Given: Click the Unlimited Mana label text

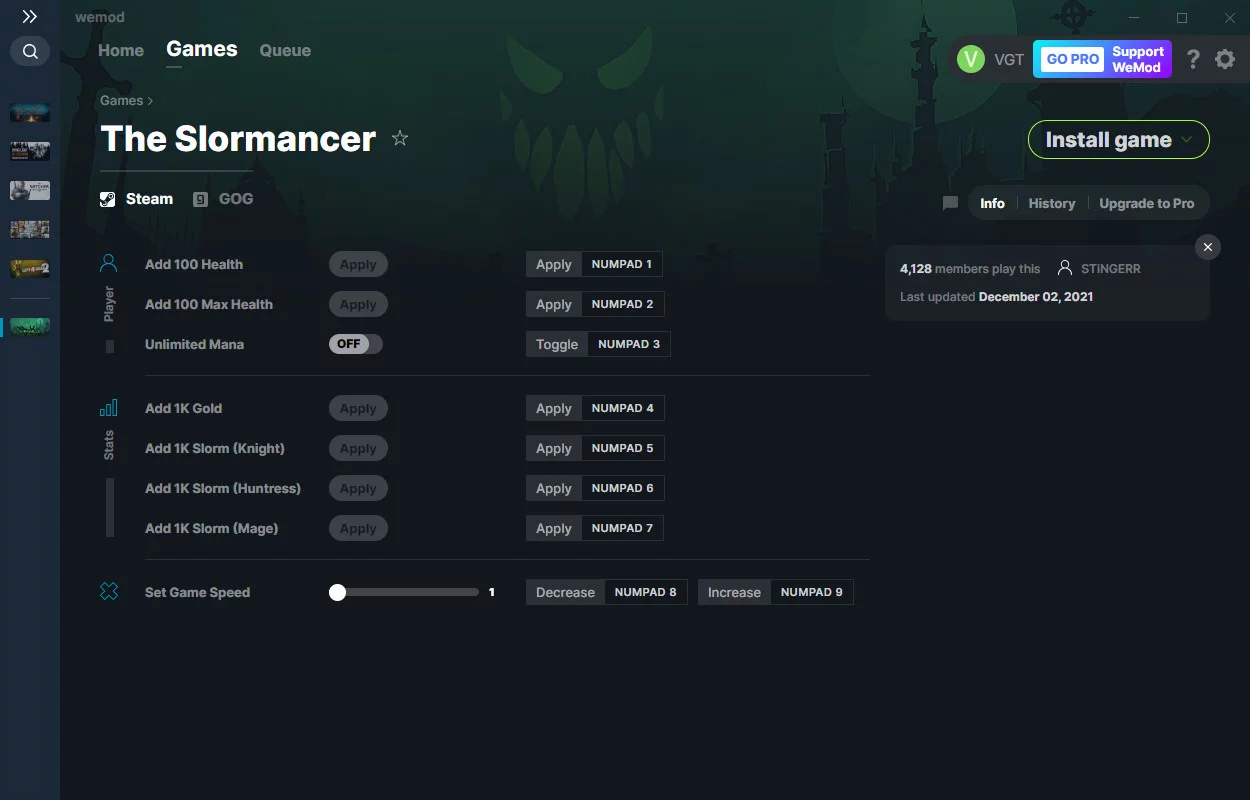Looking at the screenshot, I should coord(194,344).
